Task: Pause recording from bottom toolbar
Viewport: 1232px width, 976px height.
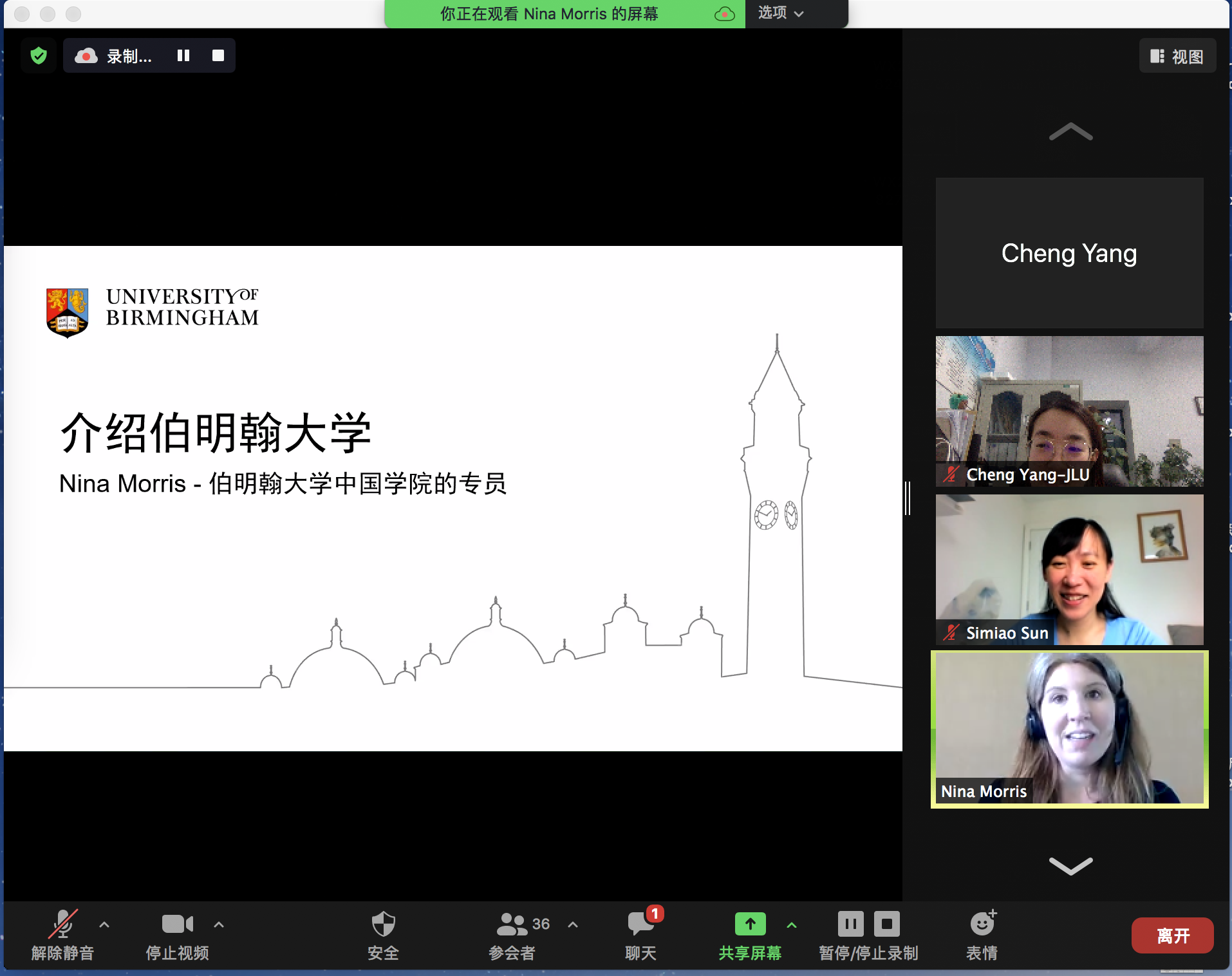Action: click(x=850, y=924)
